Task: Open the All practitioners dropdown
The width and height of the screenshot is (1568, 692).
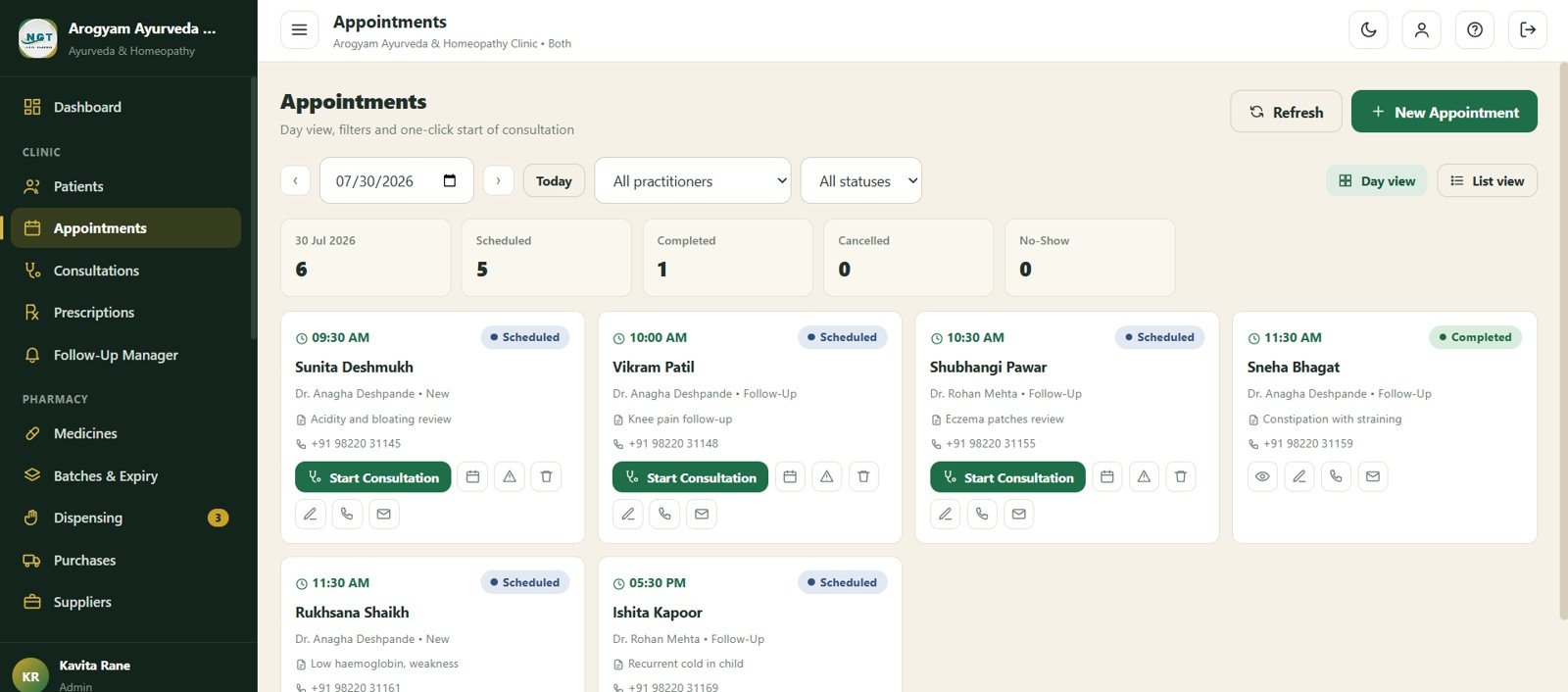Action: [693, 180]
